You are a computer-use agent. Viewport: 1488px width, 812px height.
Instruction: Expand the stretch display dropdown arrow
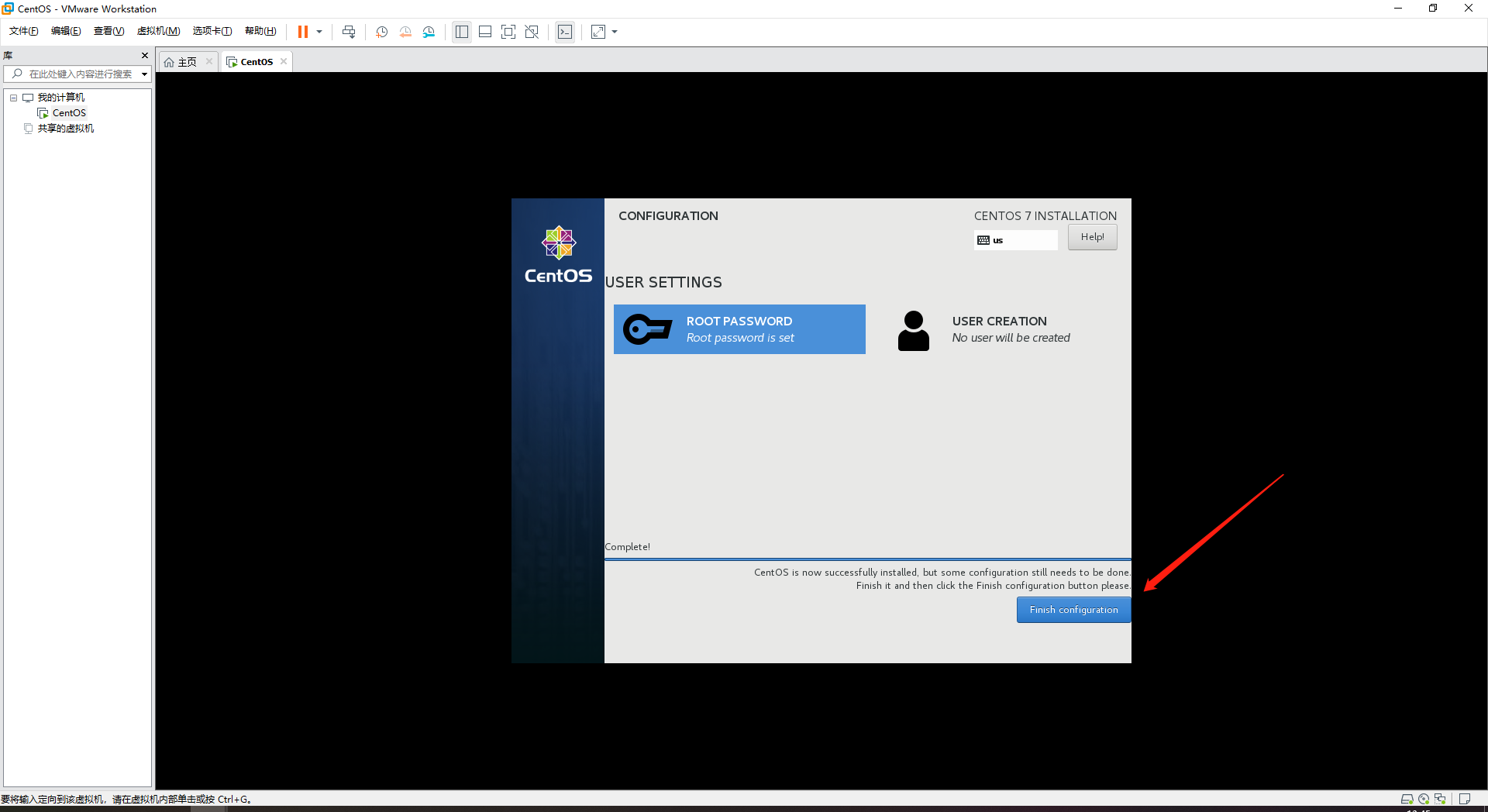(615, 32)
